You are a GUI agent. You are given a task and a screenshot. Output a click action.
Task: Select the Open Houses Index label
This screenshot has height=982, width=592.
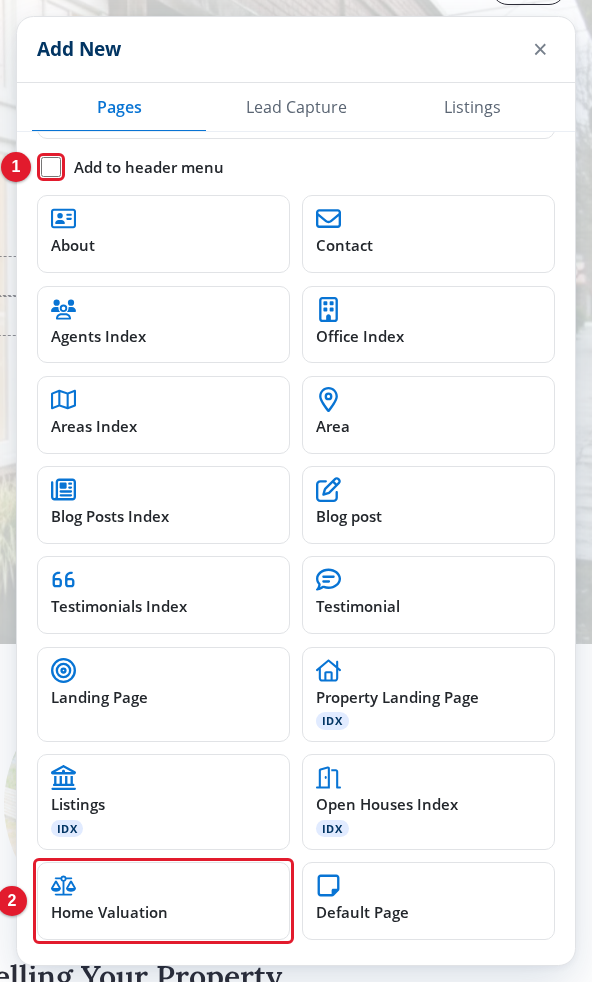pyautogui.click(x=387, y=805)
